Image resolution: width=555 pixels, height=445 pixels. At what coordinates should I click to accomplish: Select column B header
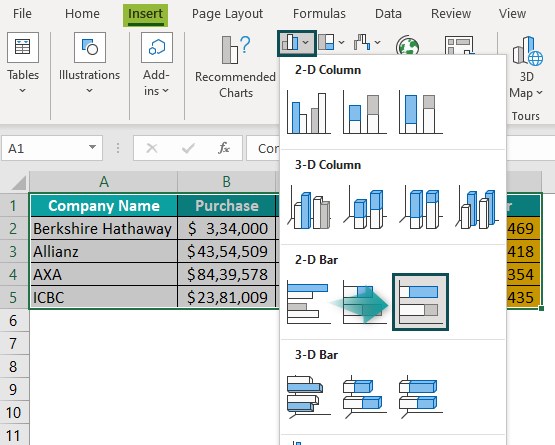pyautogui.click(x=227, y=182)
